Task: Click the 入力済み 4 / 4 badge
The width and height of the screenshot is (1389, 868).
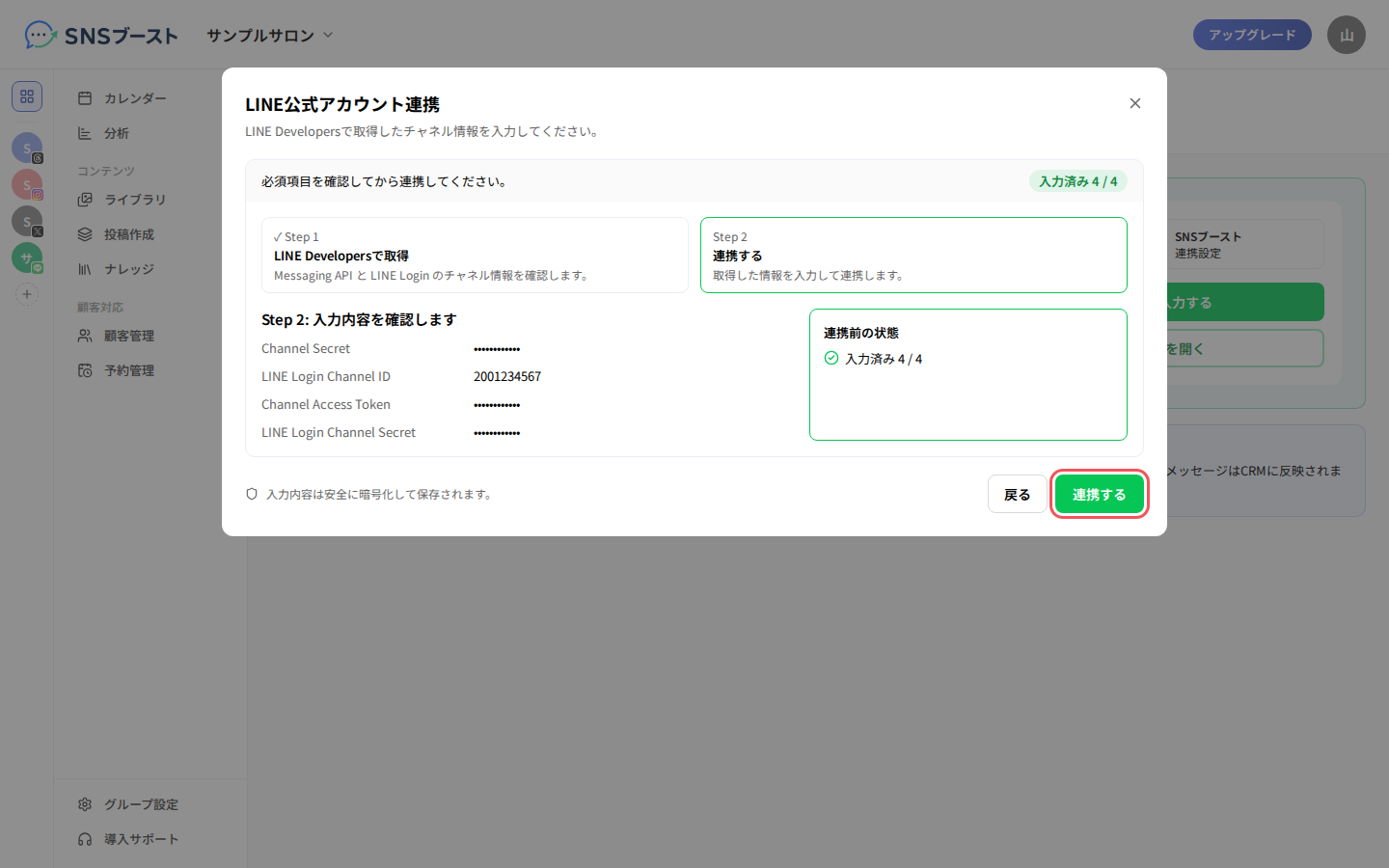Action: point(1077,181)
